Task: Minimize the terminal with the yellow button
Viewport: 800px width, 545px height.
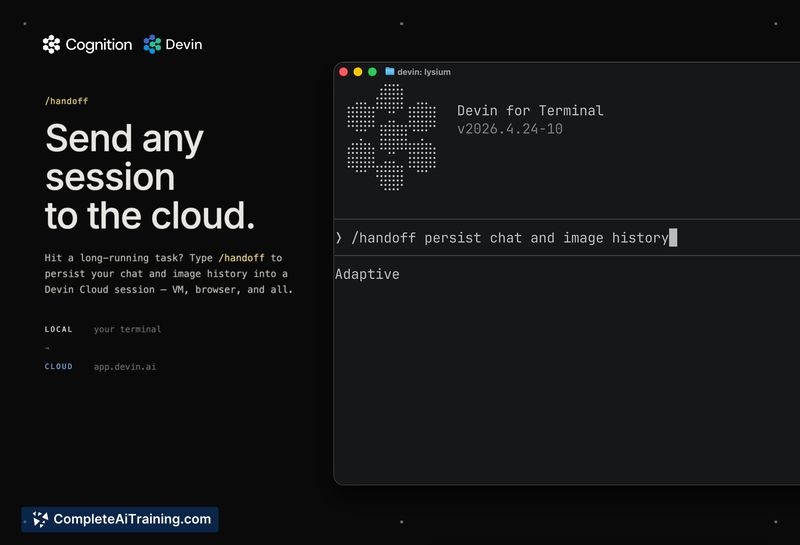Action: coord(358,72)
